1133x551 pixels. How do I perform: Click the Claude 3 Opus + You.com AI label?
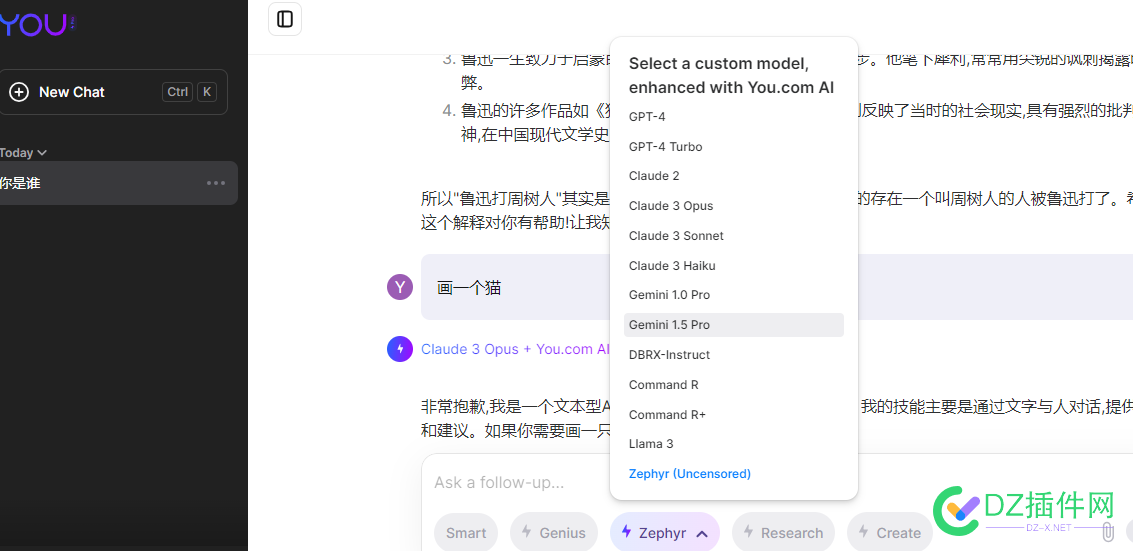[x=516, y=349]
